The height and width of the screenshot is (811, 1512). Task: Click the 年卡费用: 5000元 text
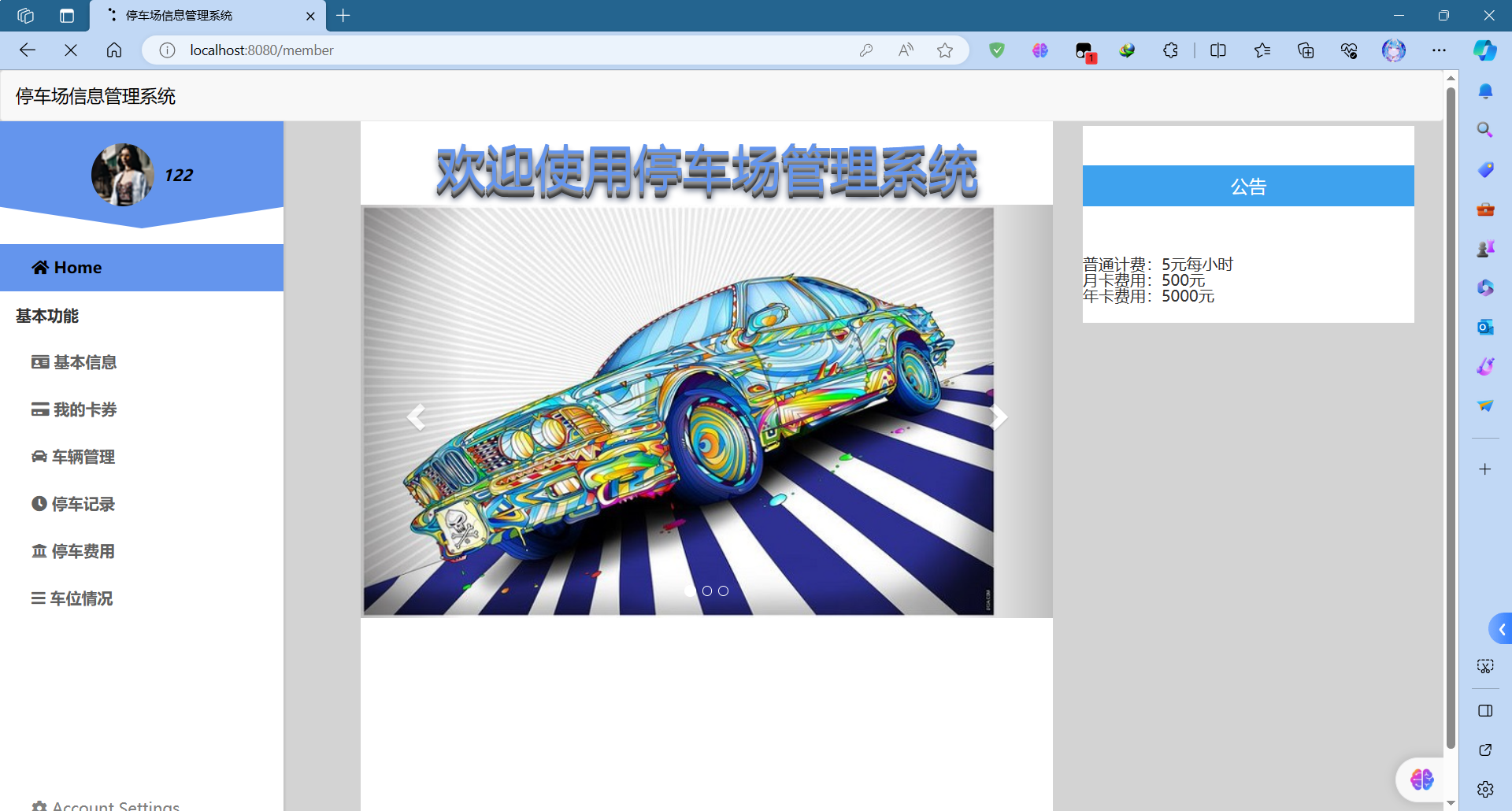[x=1149, y=296]
